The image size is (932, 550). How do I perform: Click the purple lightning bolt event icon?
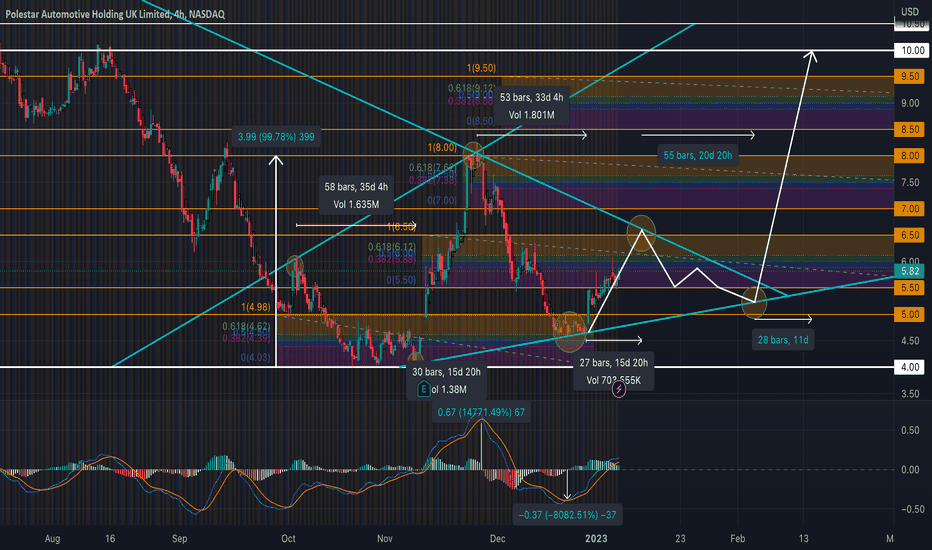click(x=619, y=389)
